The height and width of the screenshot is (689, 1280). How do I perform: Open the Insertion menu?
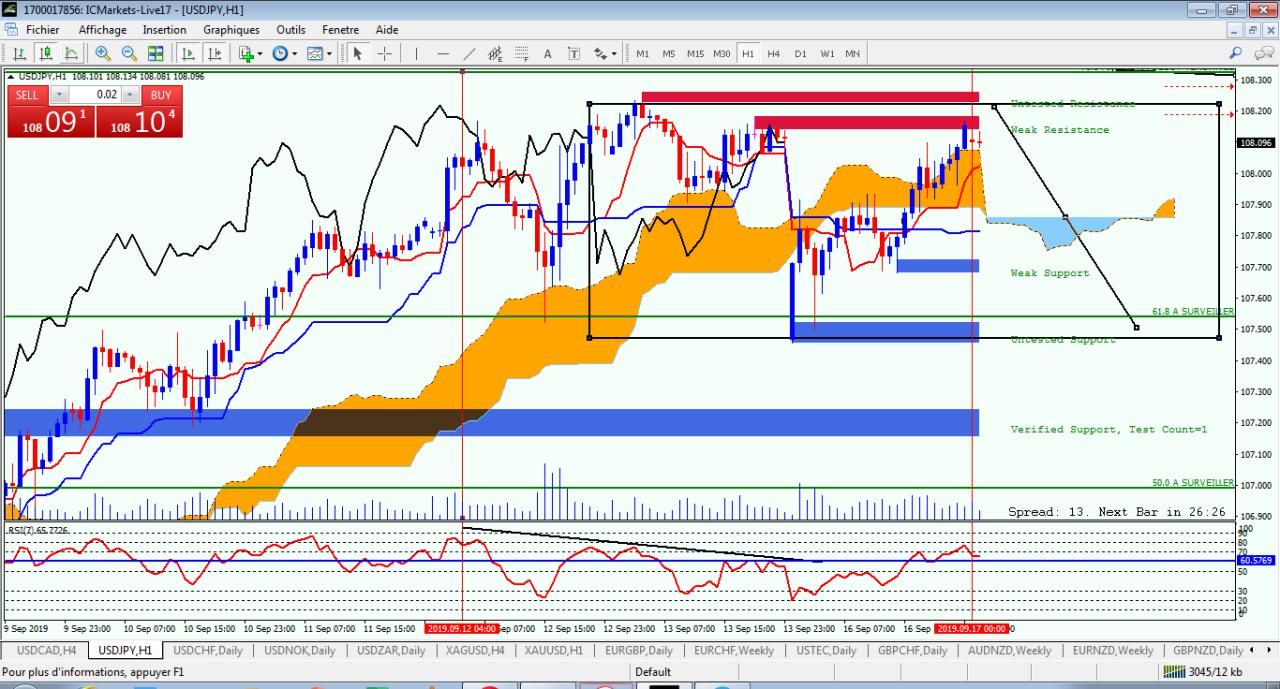(x=164, y=30)
